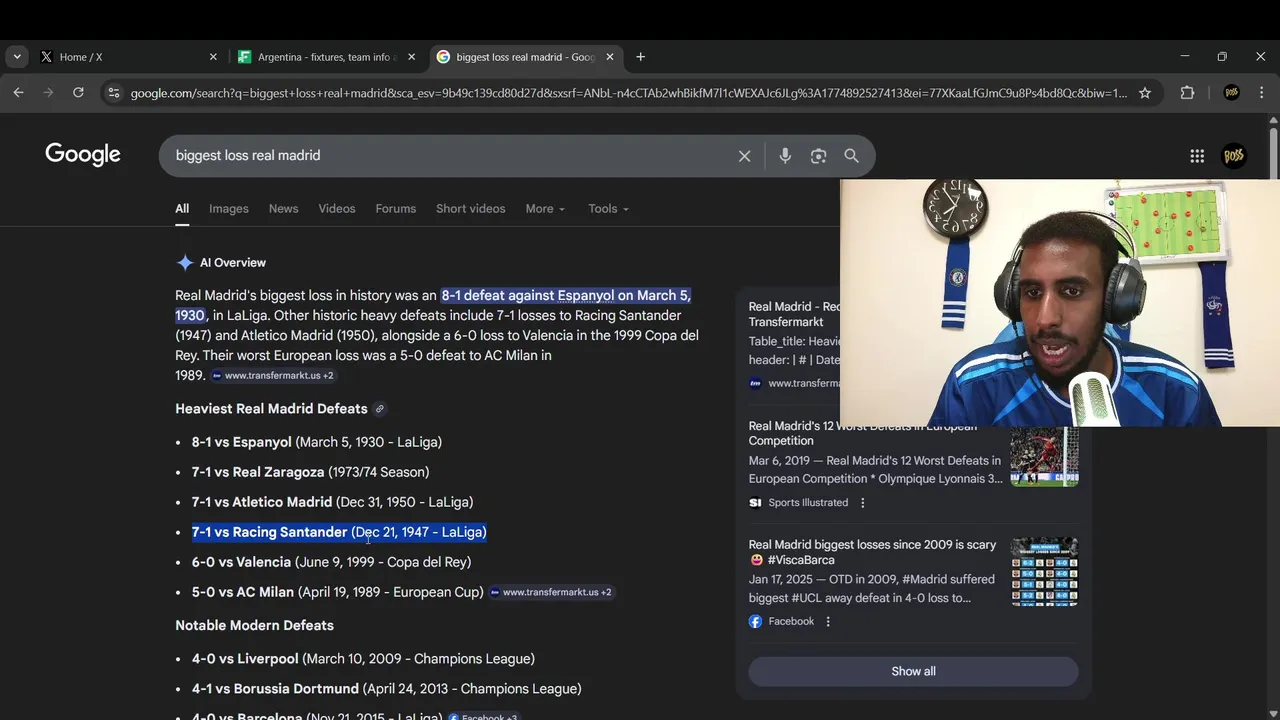Screen dimensions: 1280x720
Task: Clear the search query with X
Action: pyautogui.click(x=744, y=156)
